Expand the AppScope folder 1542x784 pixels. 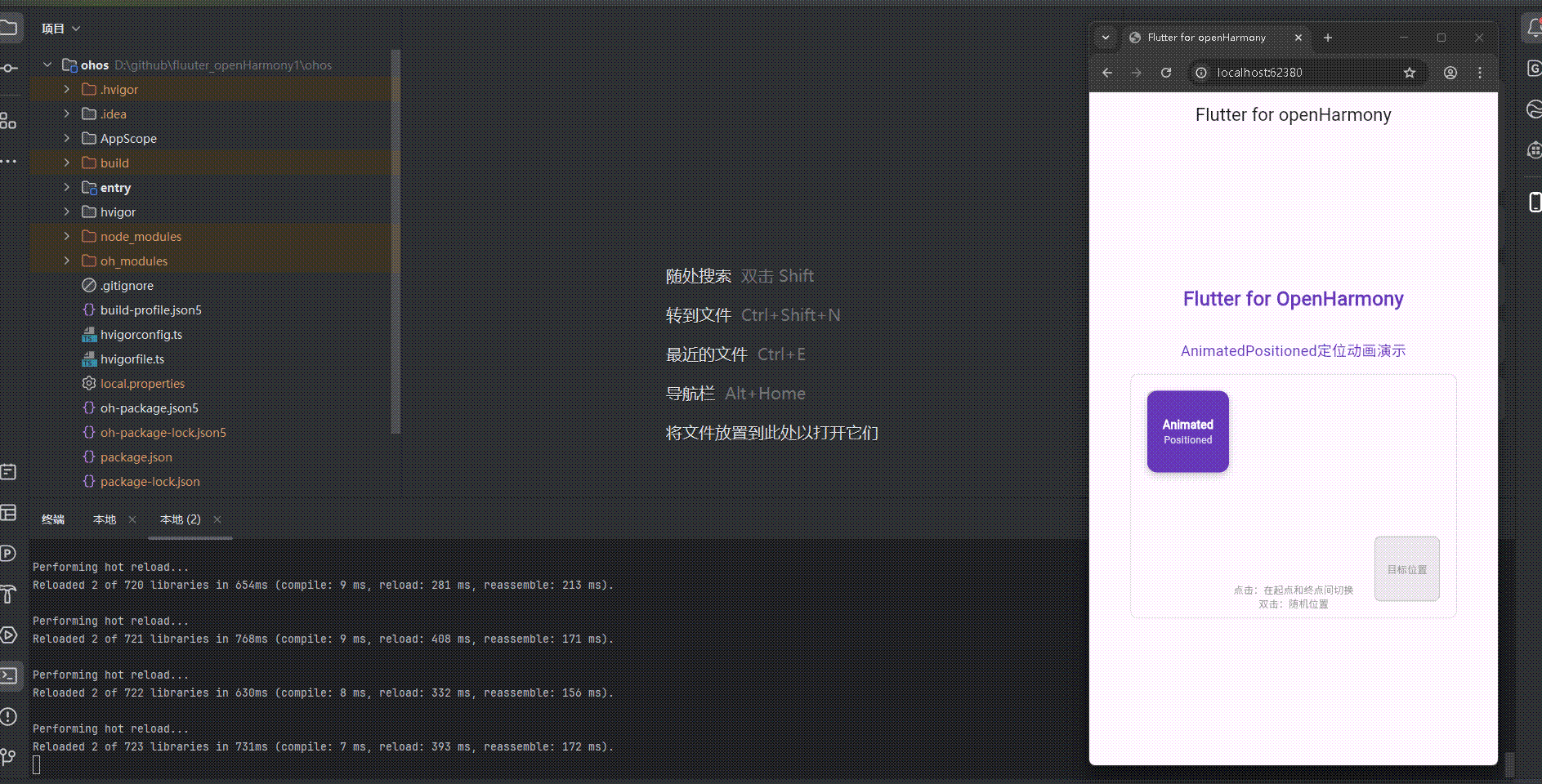point(67,138)
